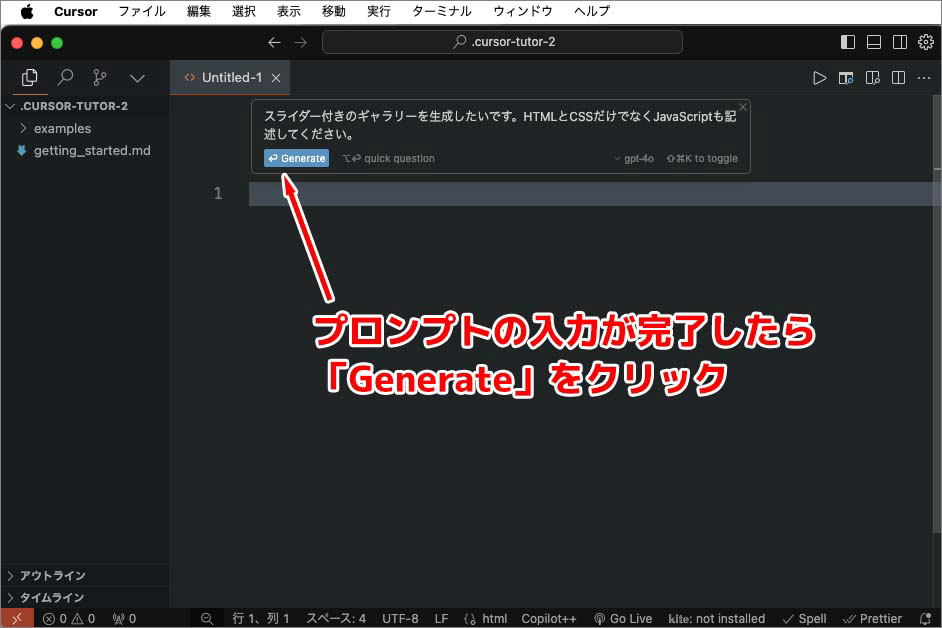Select the Untitled-1 tab
The height and width of the screenshot is (628, 942).
tap(231, 77)
